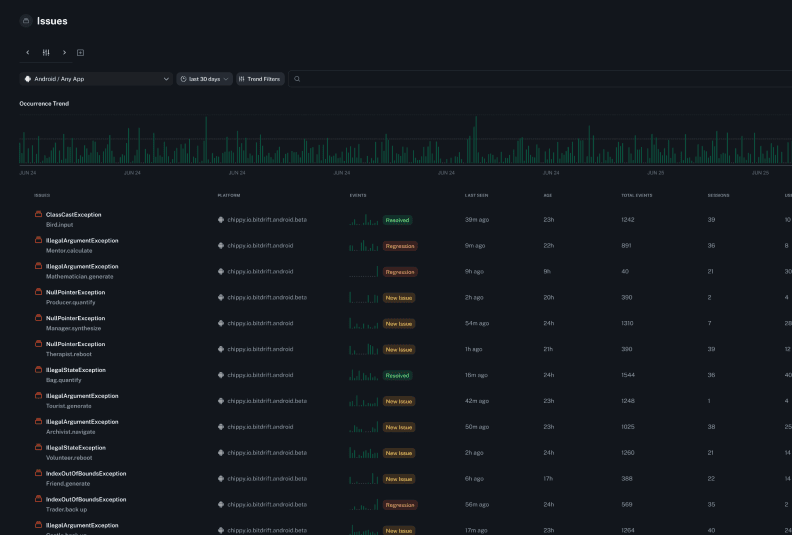The width and height of the screenshot is (792, 535).
Task: Focus the issues search input field
Action: pos(540,79)
